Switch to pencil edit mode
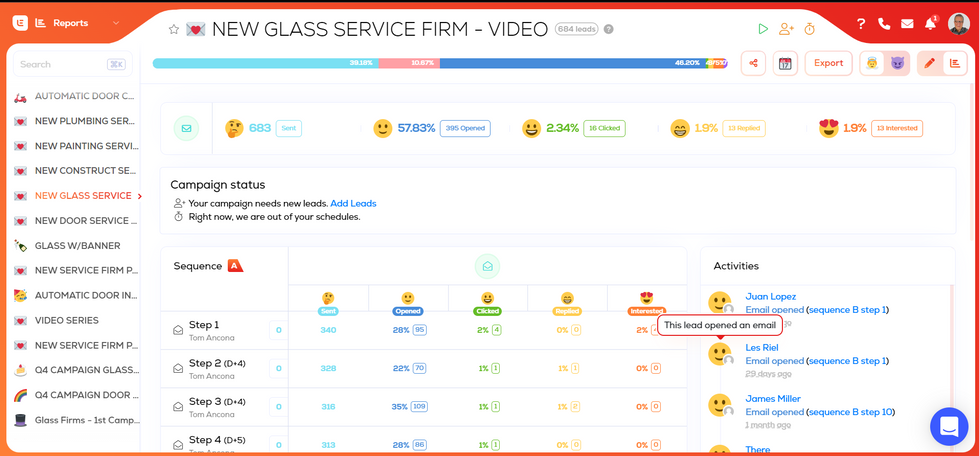 pyautogui.click(x=929, y=63)
